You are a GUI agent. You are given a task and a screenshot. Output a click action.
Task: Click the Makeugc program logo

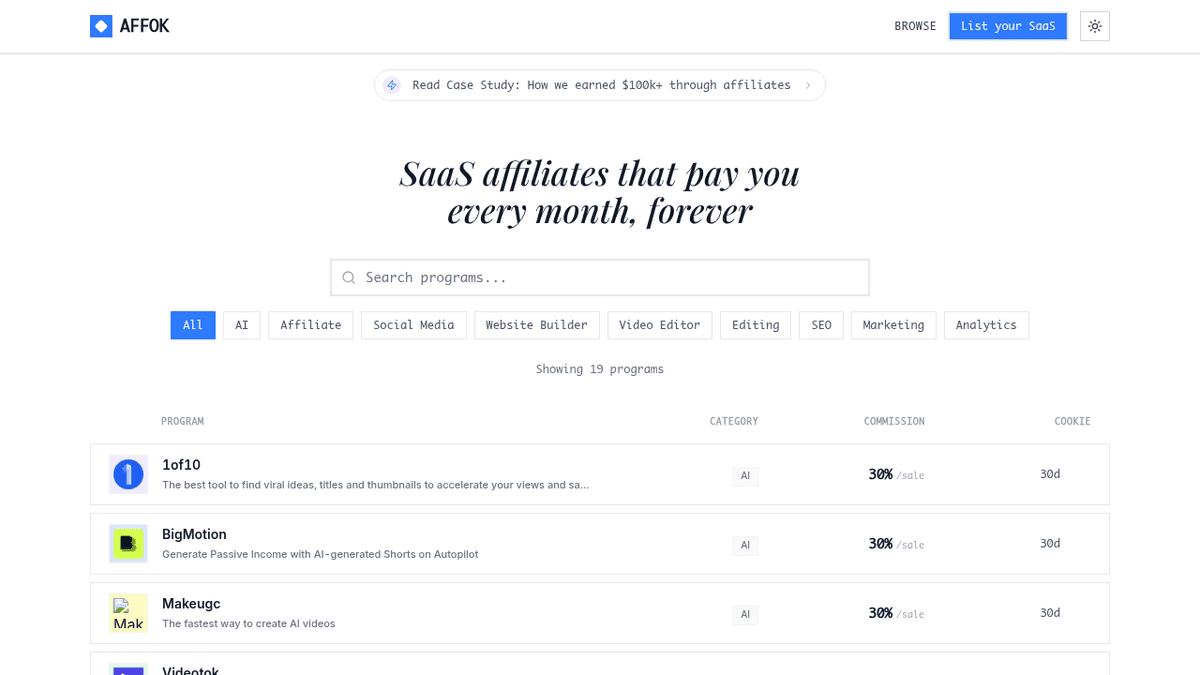tap(128, 613)
